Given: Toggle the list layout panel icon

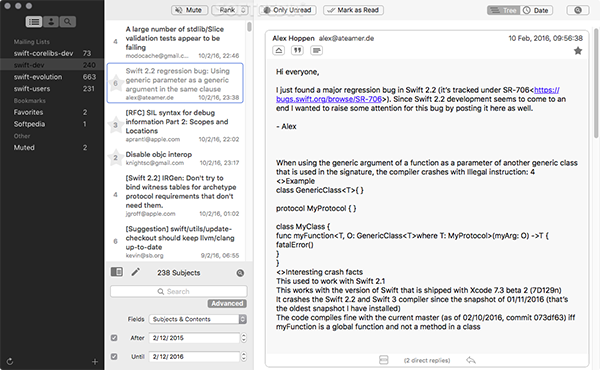Looking at the screenshot, I should click(117, 272).
